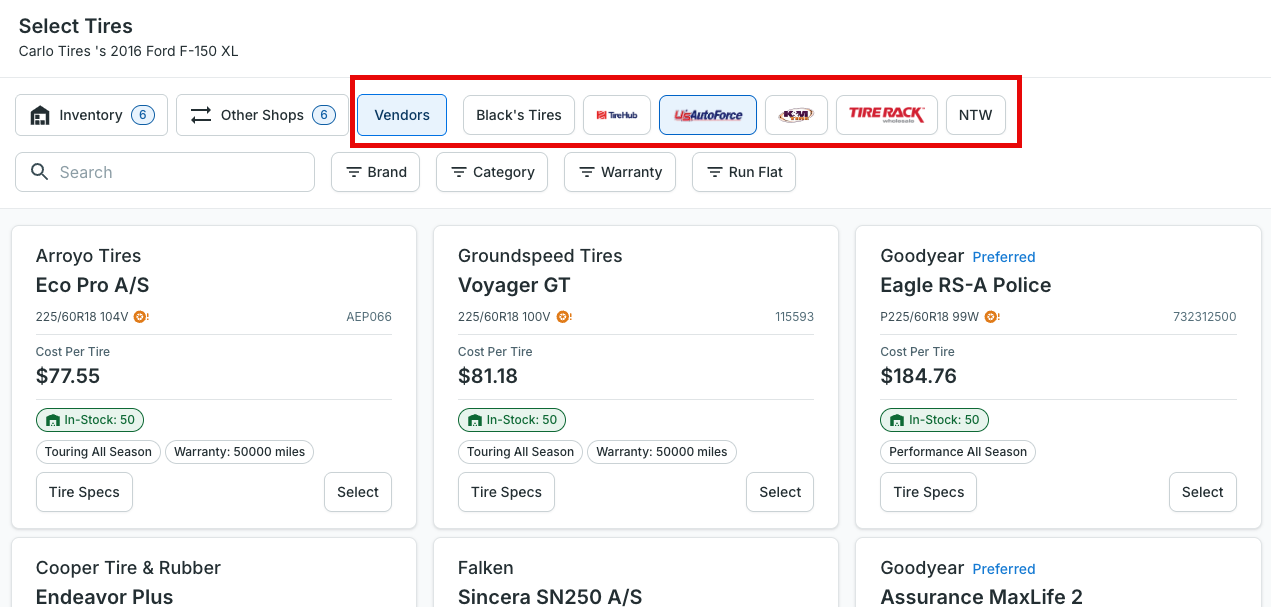
Task: Select the TireHub vendor logo
Action: tap(617, 115)
